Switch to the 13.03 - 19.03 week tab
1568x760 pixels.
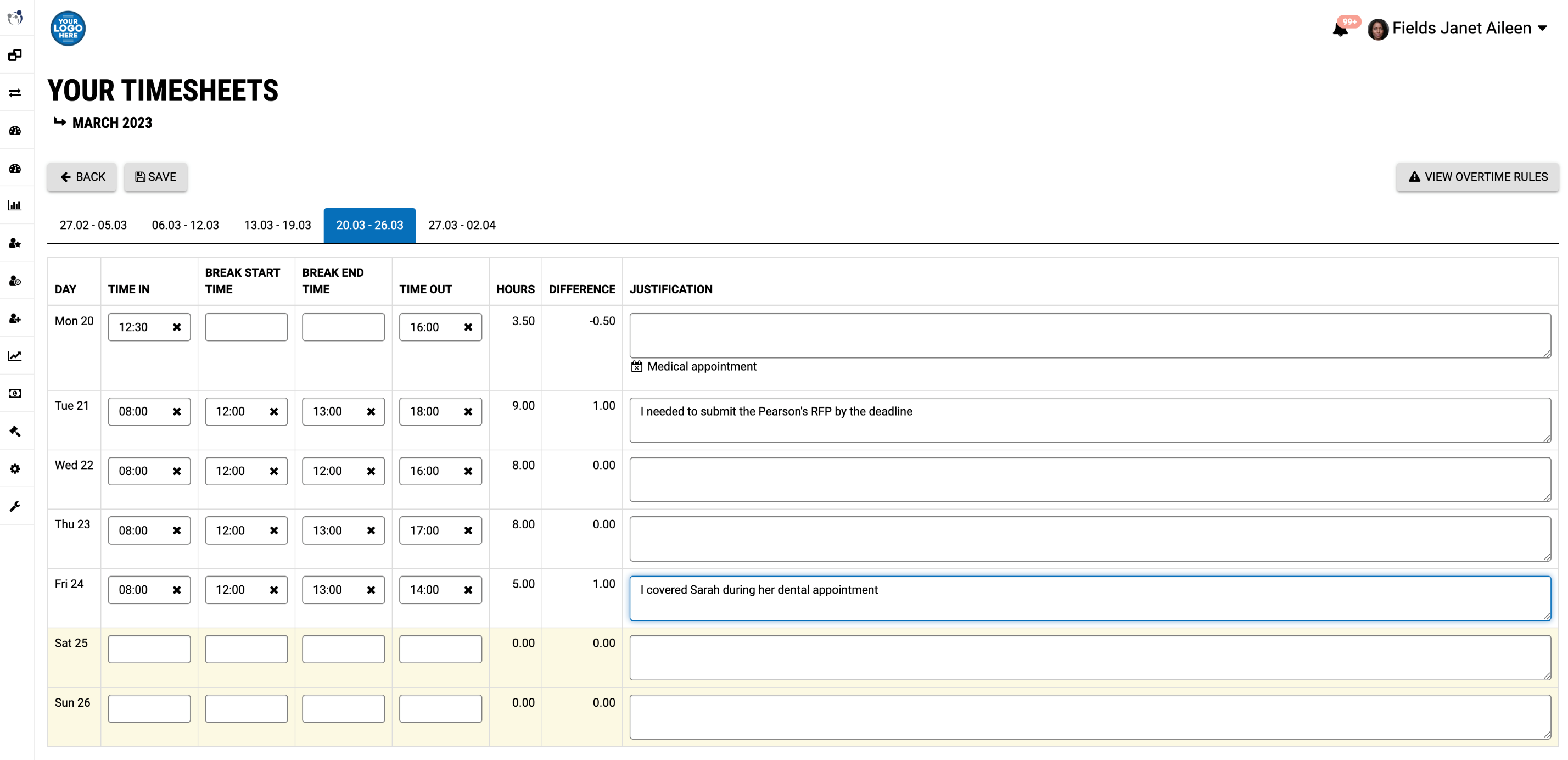click(x=278, y=225)
